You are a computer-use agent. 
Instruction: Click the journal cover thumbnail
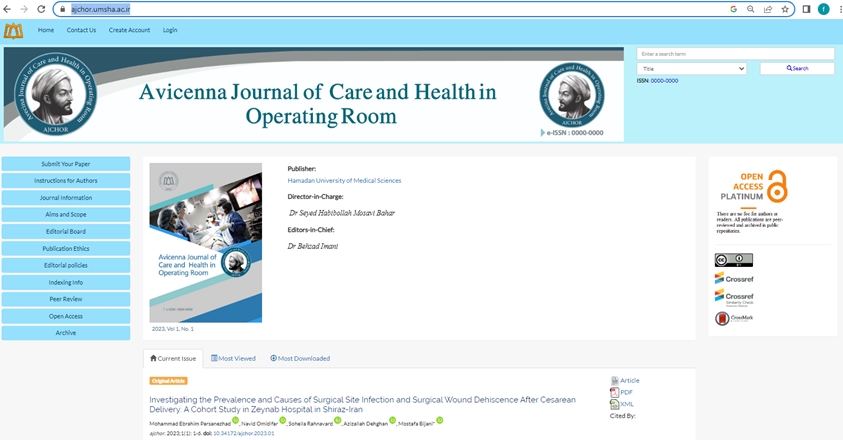point(205,243)
